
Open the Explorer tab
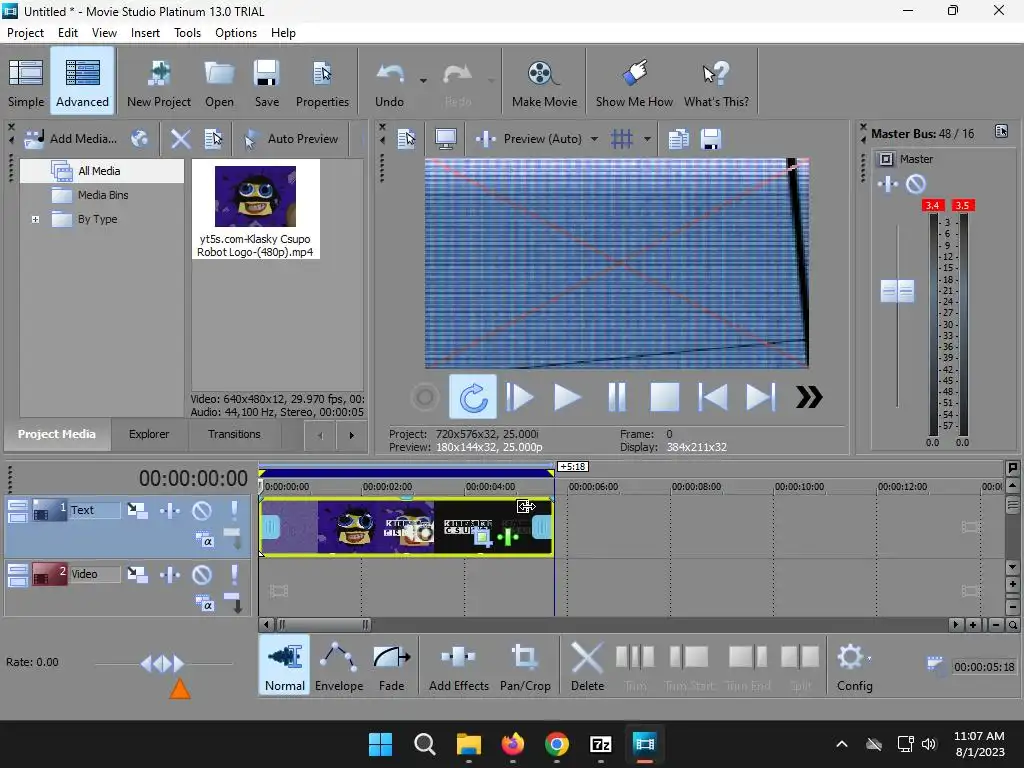coord(149,434)
